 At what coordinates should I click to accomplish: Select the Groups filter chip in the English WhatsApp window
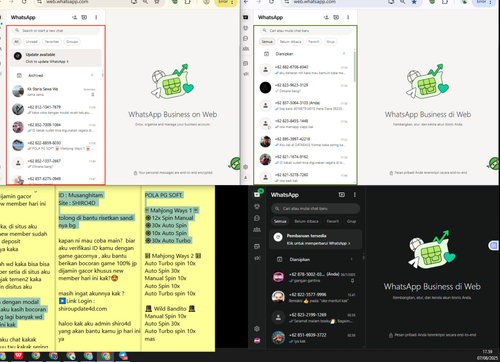72,42
